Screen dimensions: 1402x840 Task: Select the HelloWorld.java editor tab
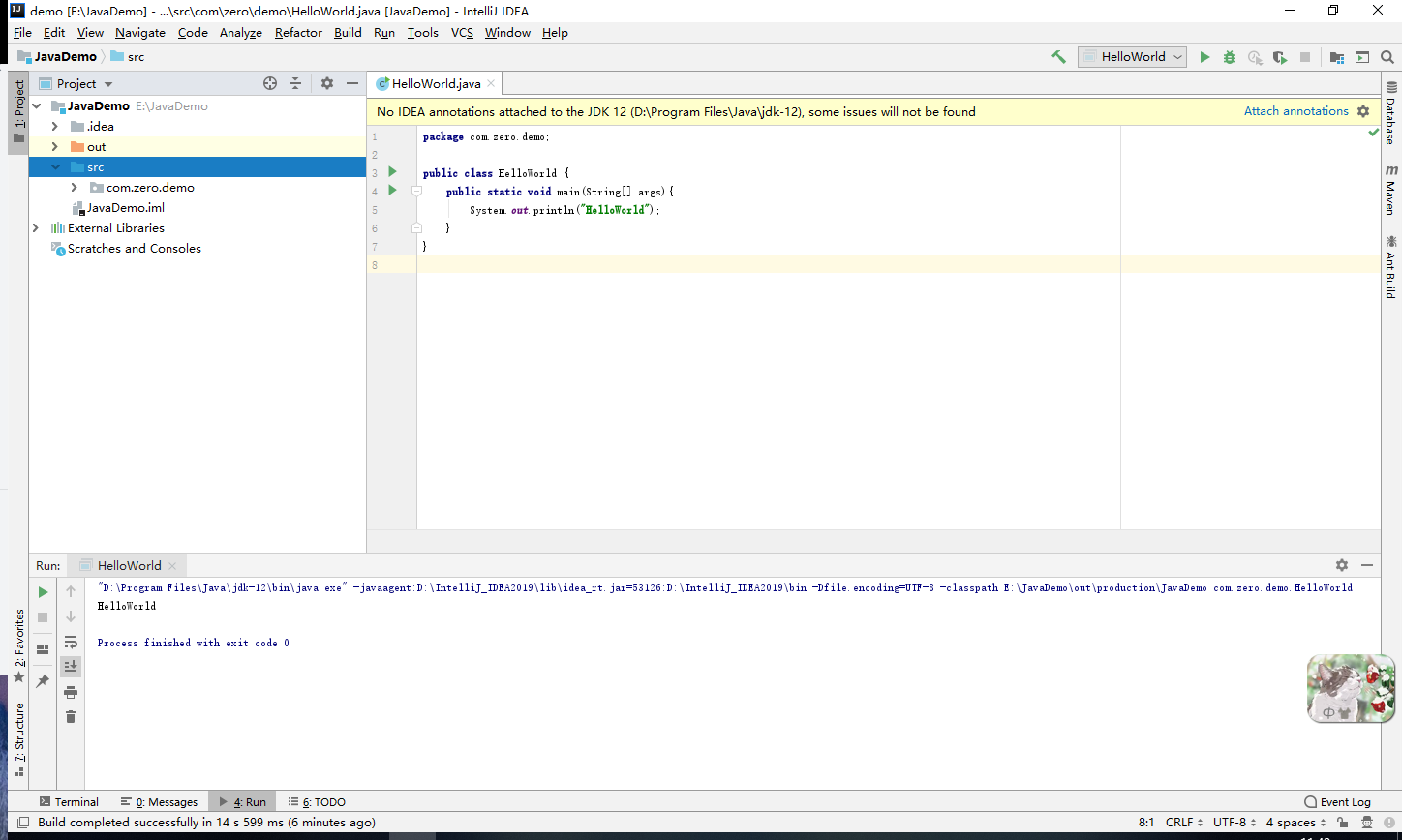pyautogui.click(x=436, y=84)
